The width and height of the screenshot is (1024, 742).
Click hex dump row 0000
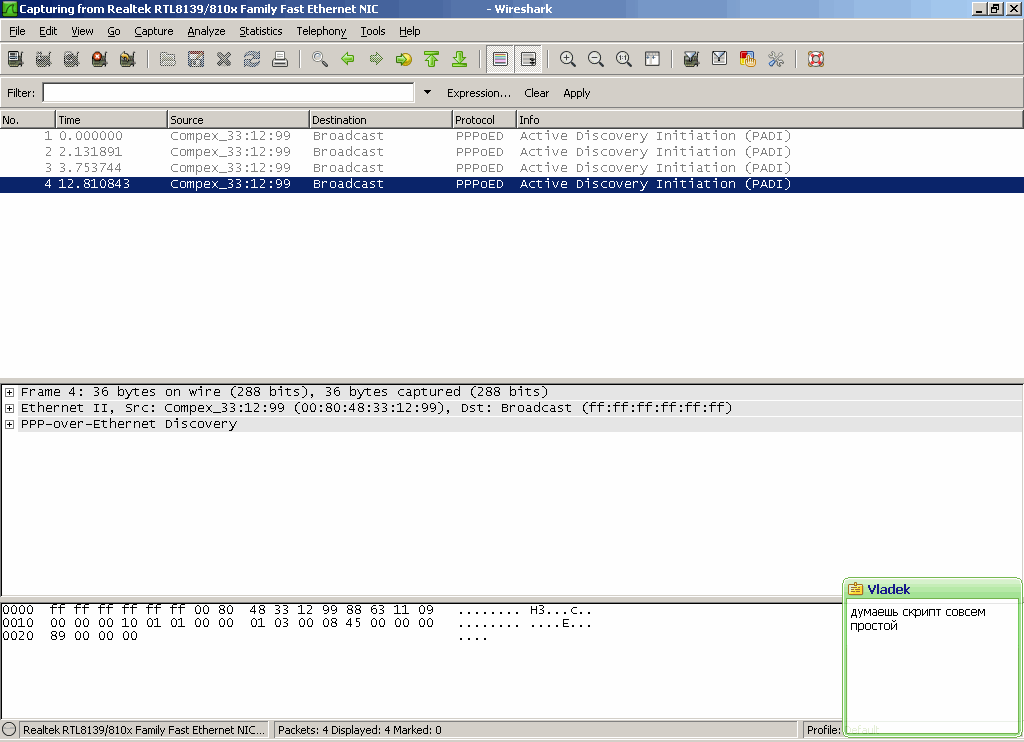(x=297, y=610)
